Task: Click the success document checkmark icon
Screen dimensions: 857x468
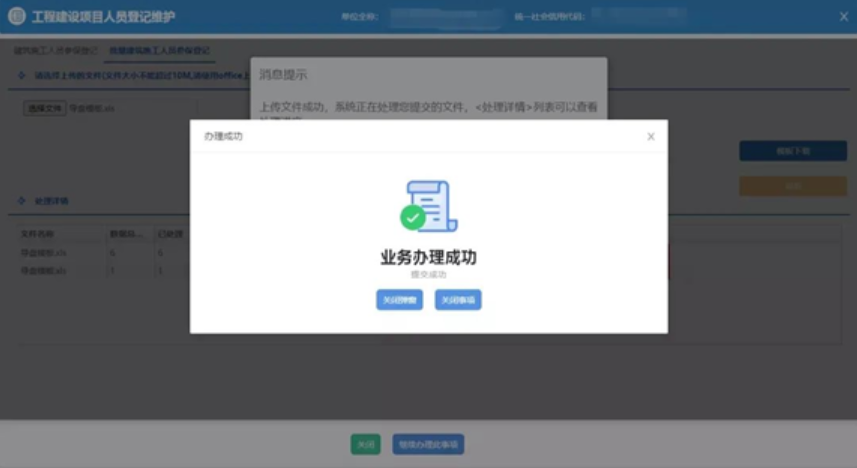Action: coord(429,206)
